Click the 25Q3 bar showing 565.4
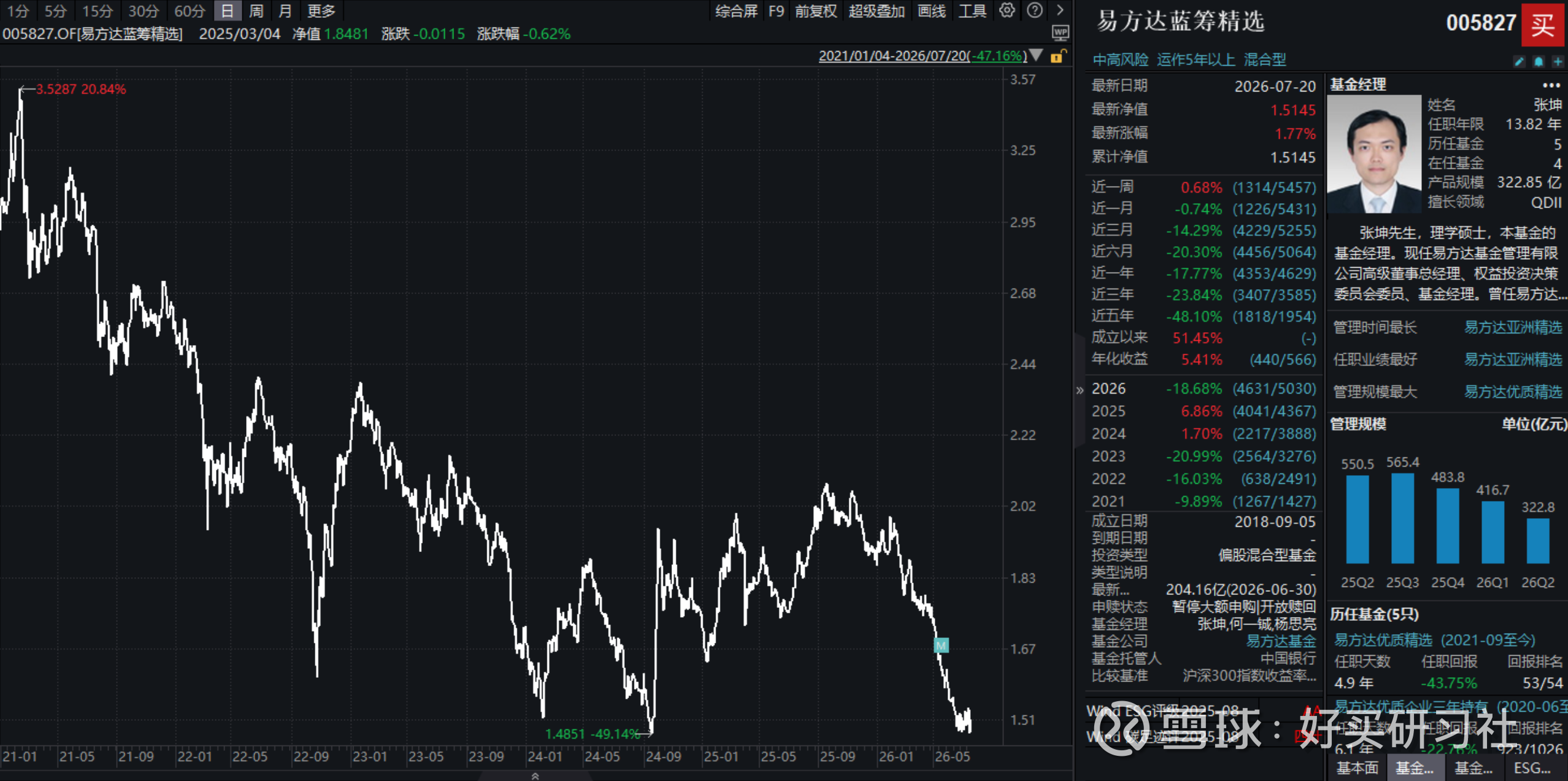The height and width of the screenshot is (781, 1568). [1403, 518]
